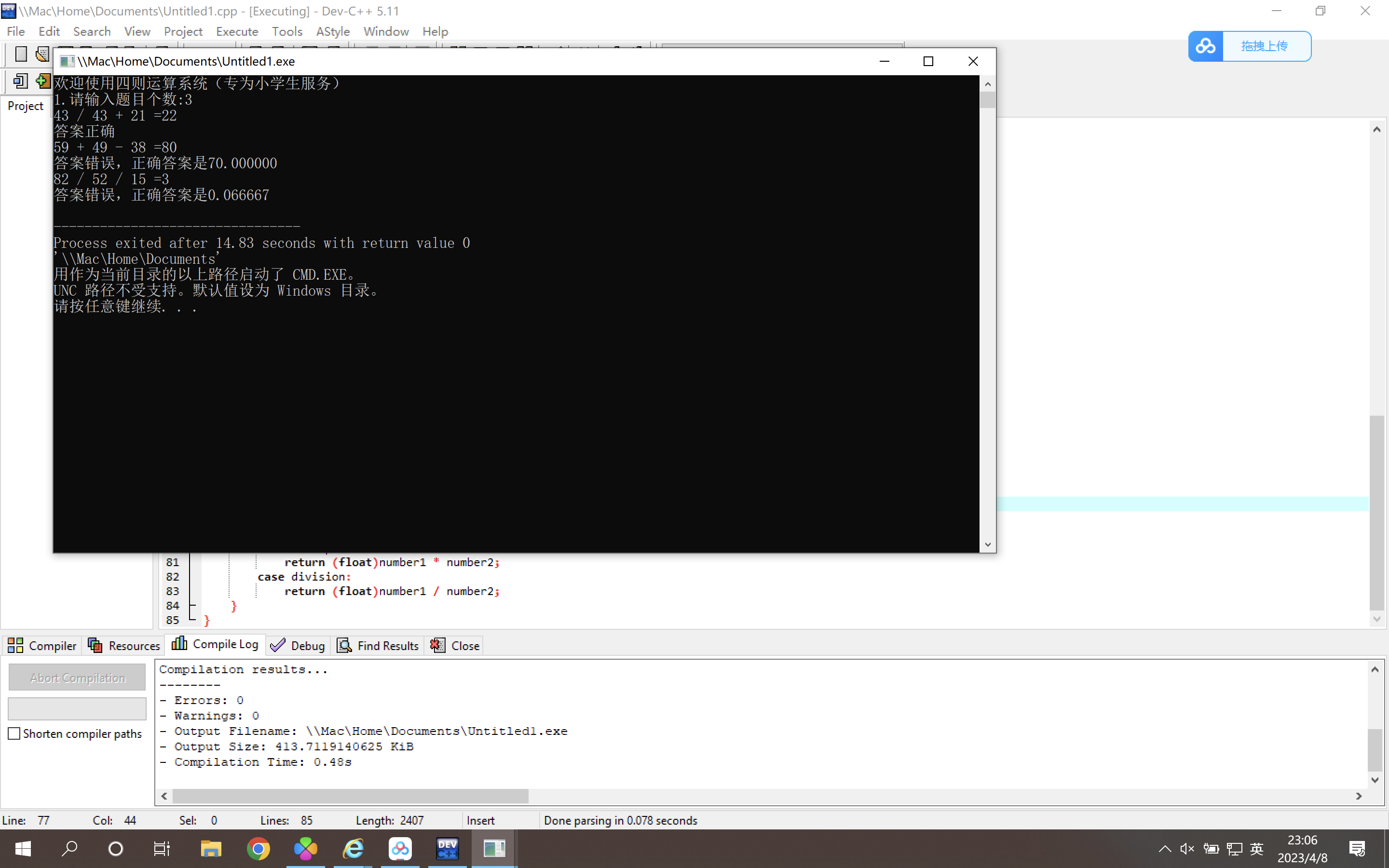This screenshot has width=1389, height=868.
Task: Switch input language via 英 indicator
Action: 1256,849
